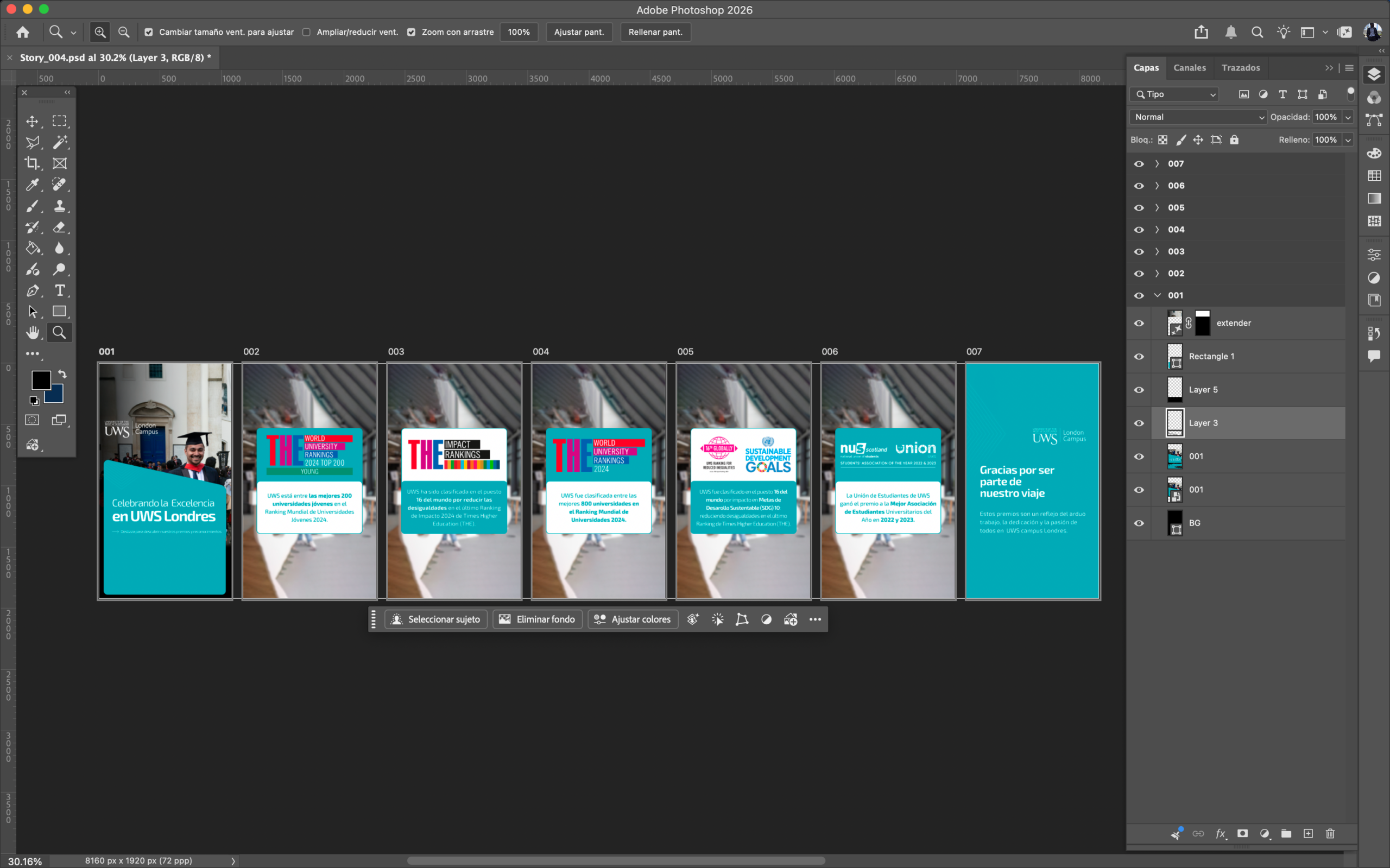Select the Rectangular Marquee tool
1390x868 pixels.
[x=59, y=121]
